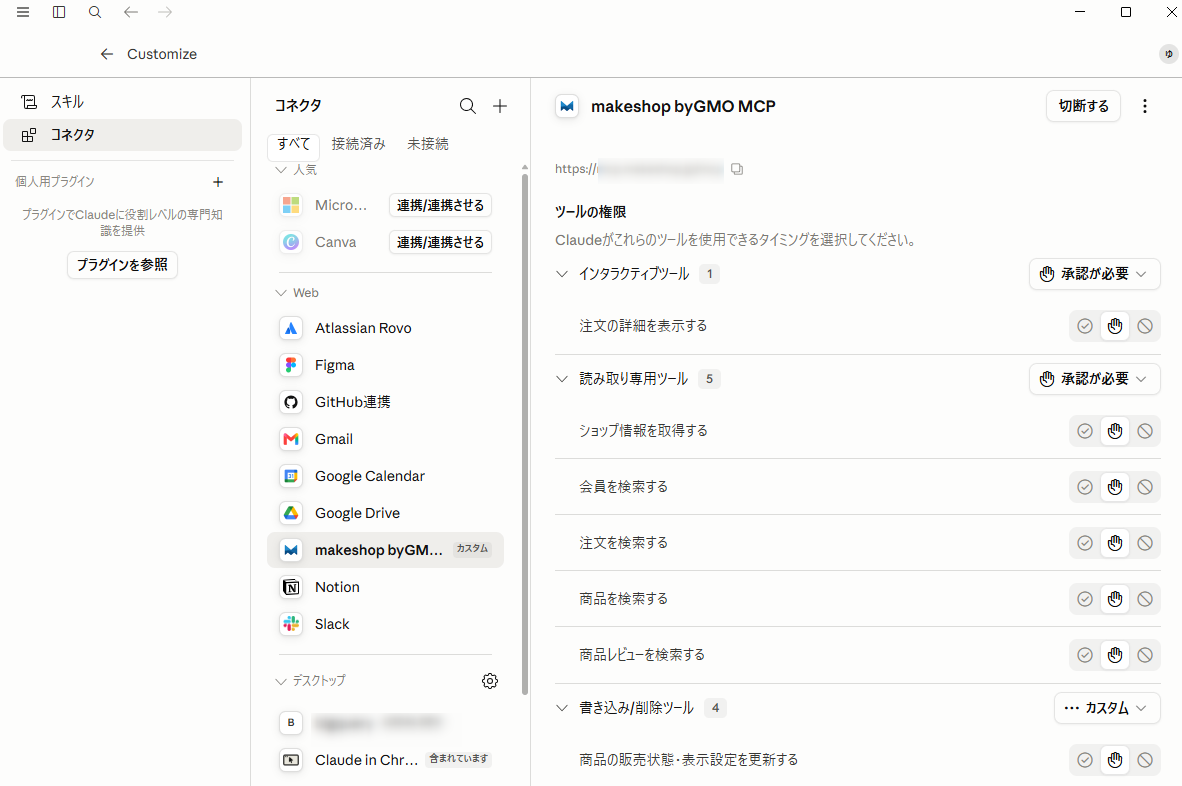Click 連携/連携させる for Canva

tap(440, 242)
